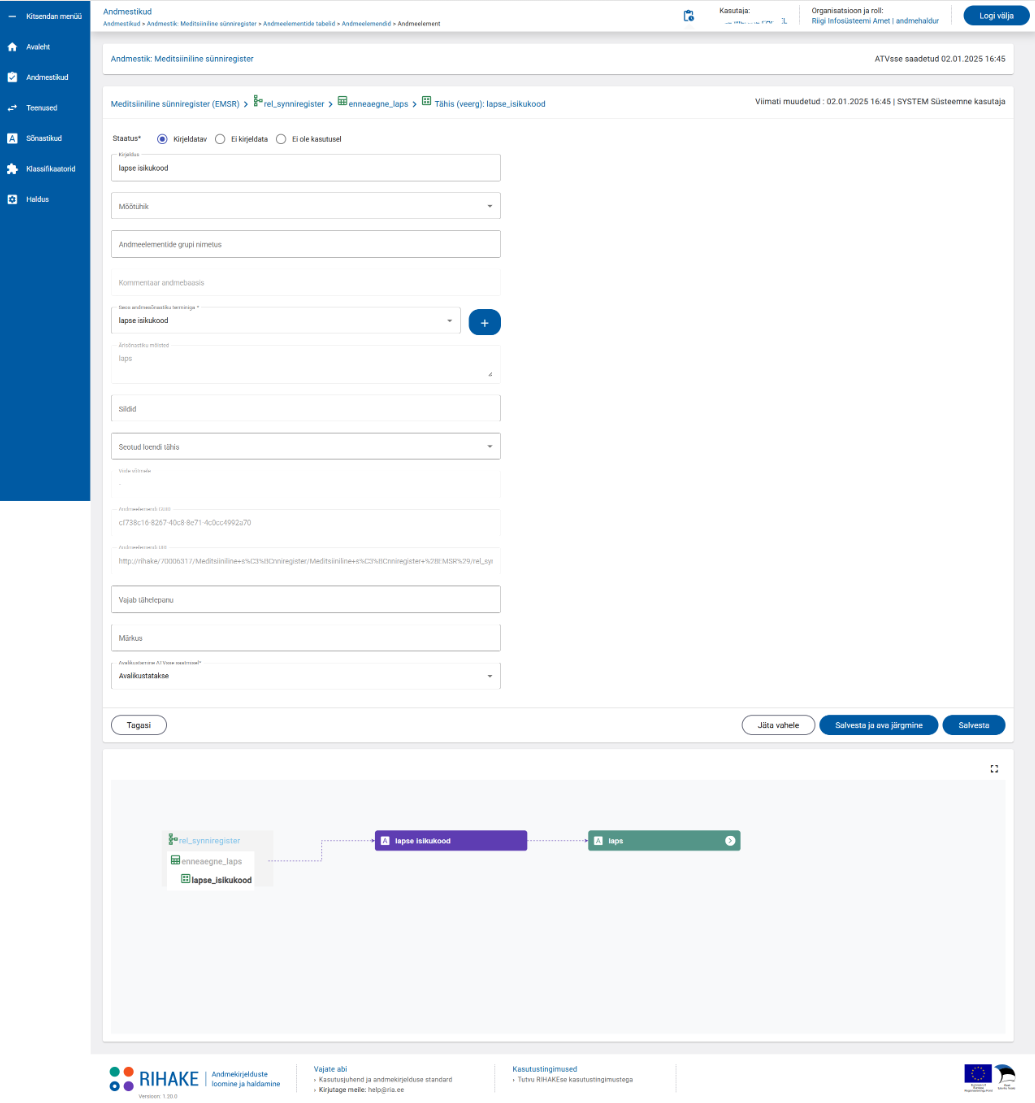Expand diagram with the fullscreen icon

tap(994, 769)
